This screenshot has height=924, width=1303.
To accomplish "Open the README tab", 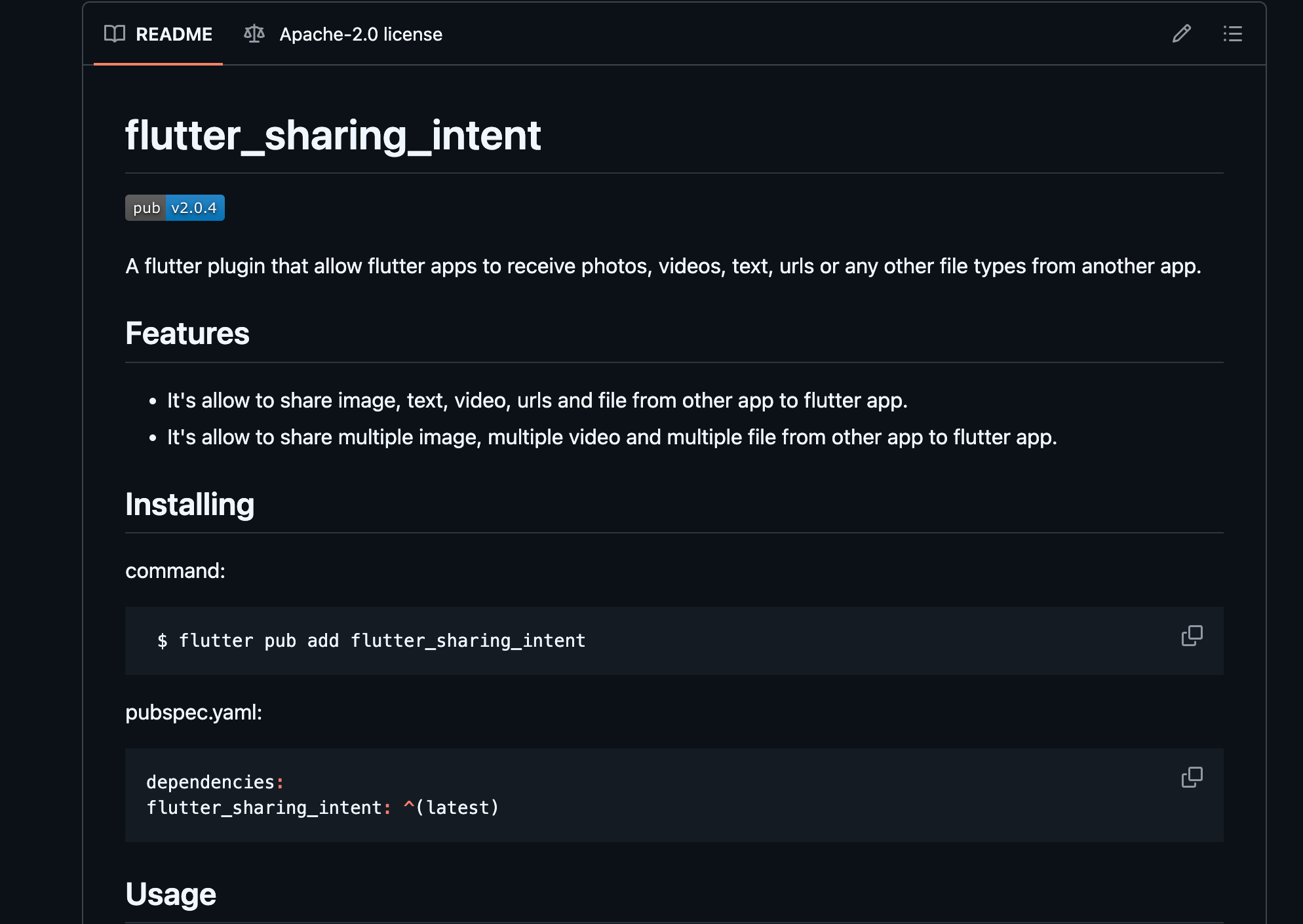I will coord(158,34).
